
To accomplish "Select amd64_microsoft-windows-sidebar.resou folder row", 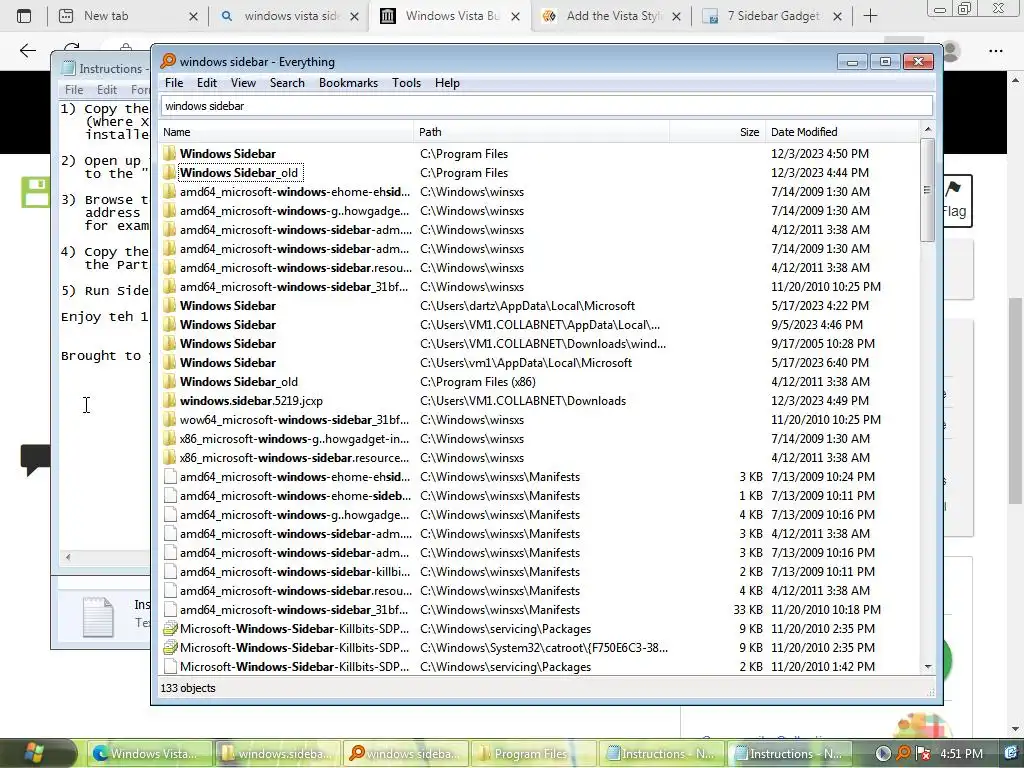I will pyautogui.click(x=539, y=268).
